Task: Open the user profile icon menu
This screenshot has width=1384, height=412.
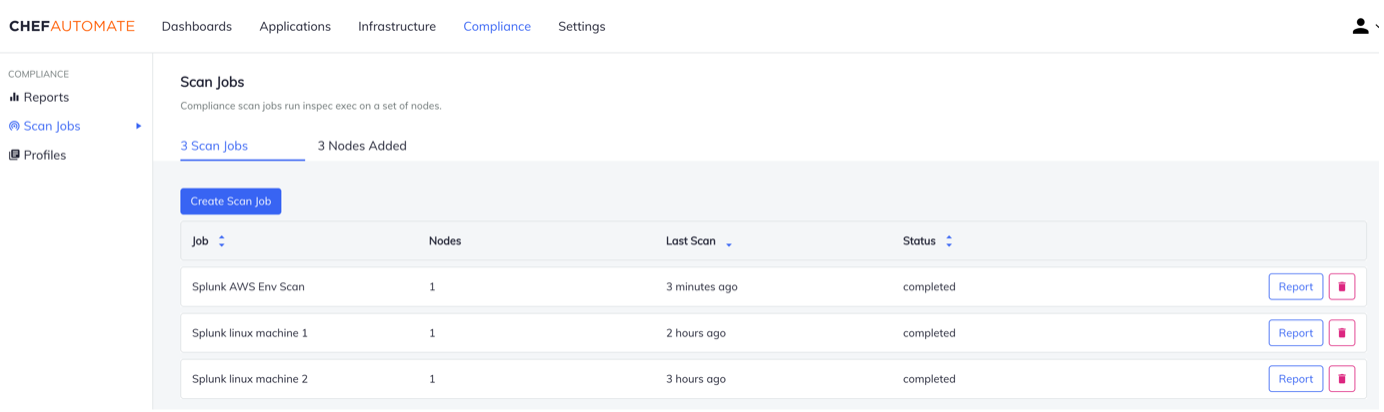Action: [1360, 26]
